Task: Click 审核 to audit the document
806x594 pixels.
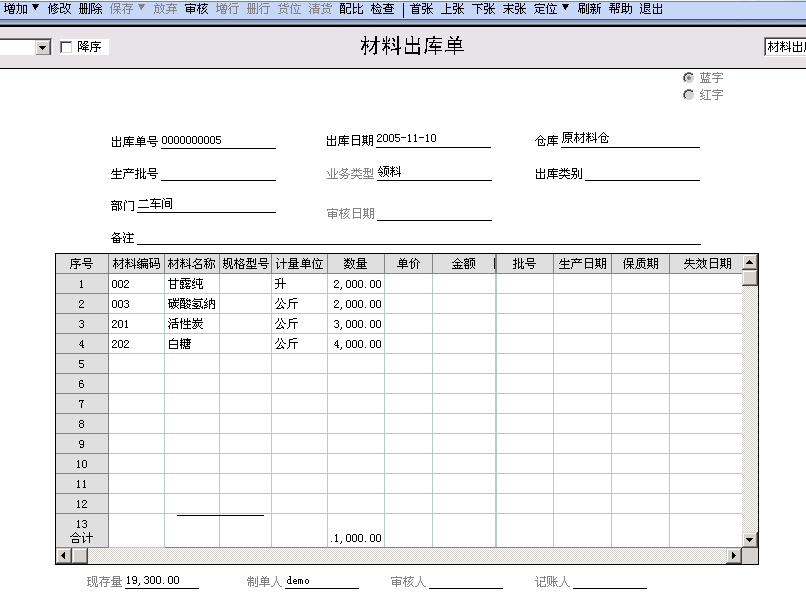Action: point(196,9)
